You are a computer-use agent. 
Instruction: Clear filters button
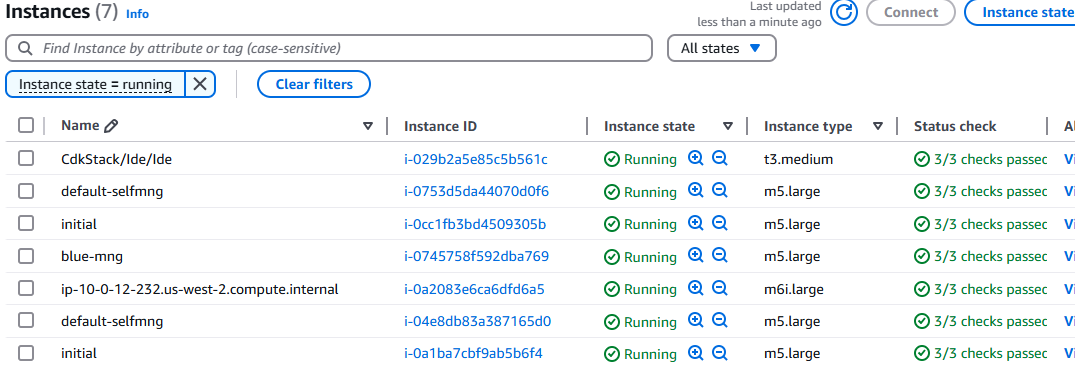314,84
